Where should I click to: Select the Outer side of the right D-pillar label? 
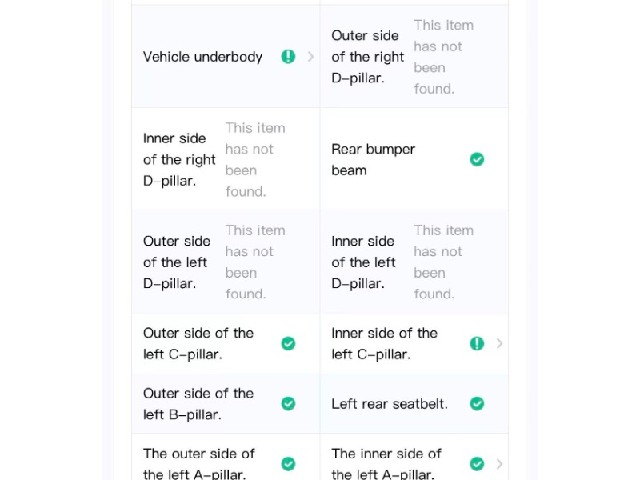(x=368, y=57)
